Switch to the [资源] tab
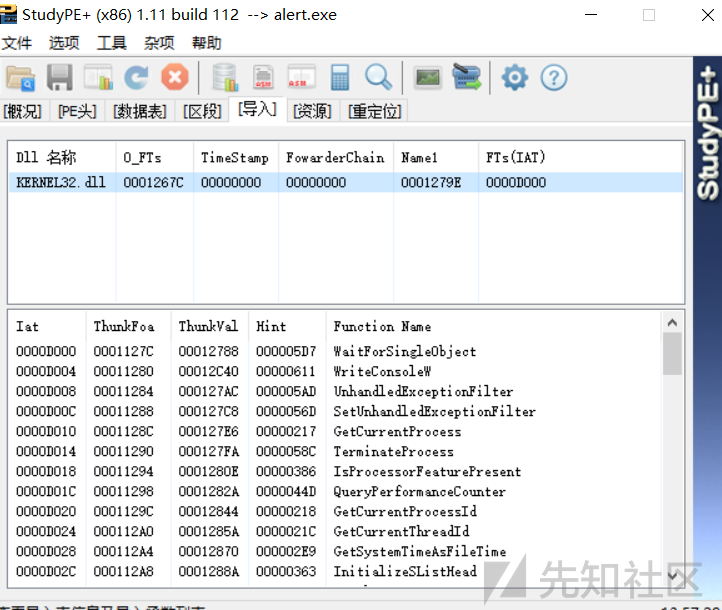 (313, 111)
